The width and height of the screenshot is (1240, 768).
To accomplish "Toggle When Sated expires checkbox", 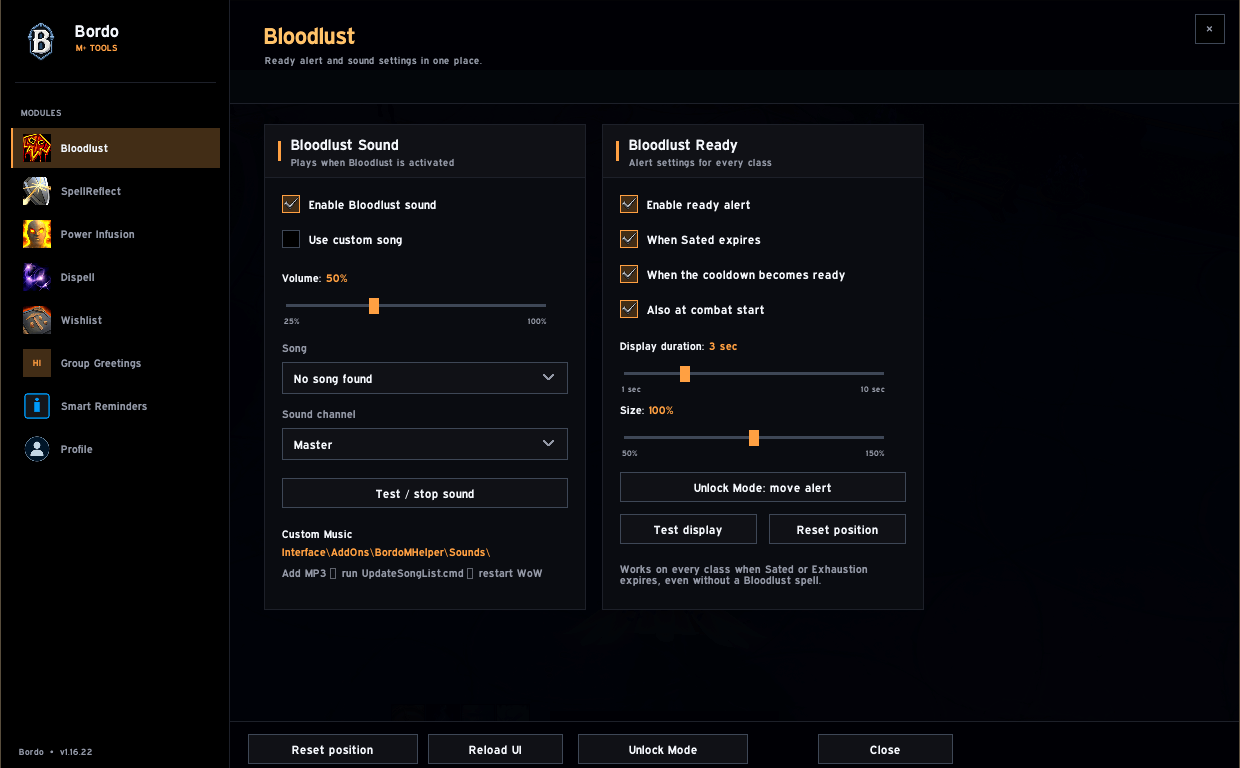I will click(x=629, y=239).
